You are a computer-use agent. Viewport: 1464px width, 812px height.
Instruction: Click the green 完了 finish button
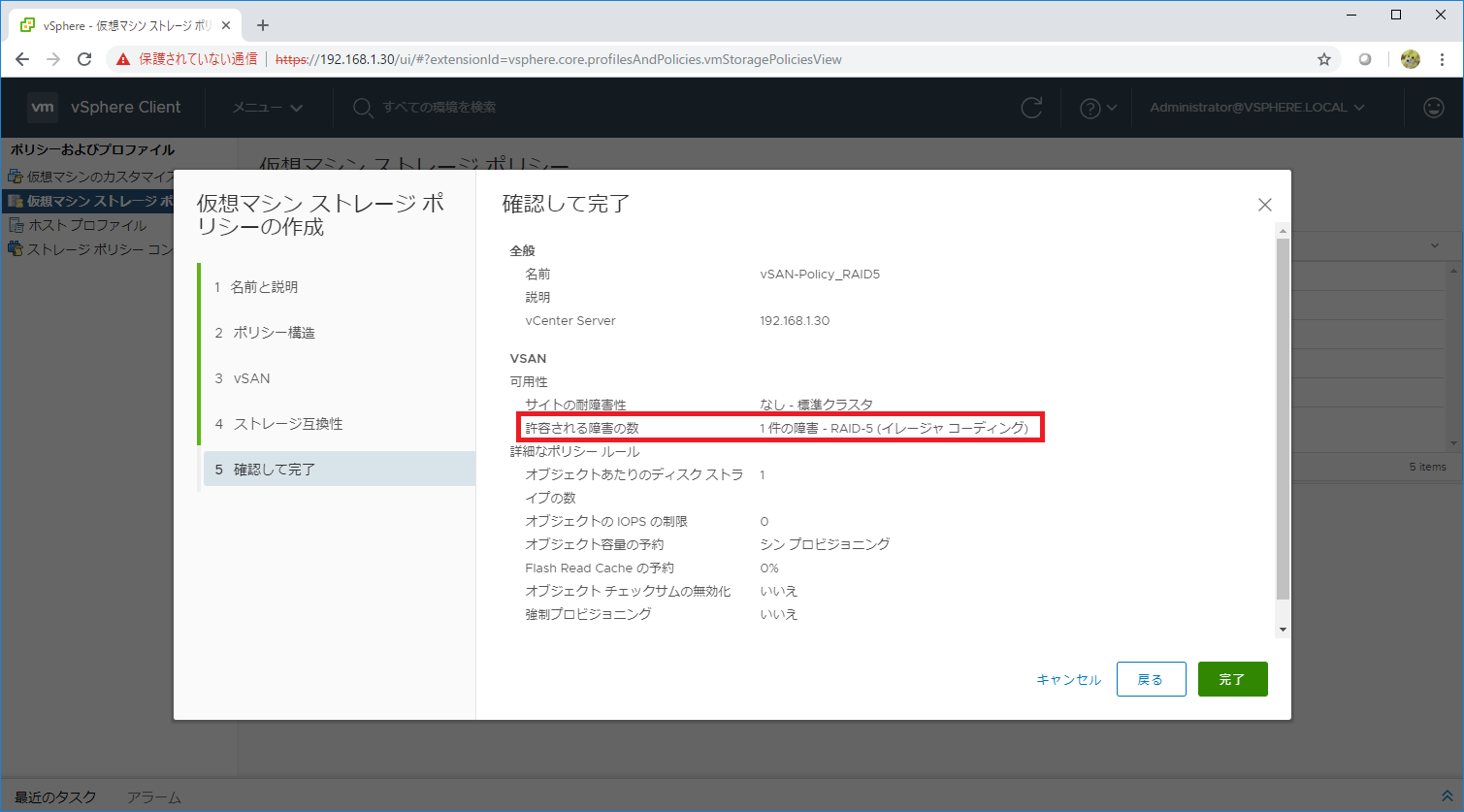coord(1232,679)
